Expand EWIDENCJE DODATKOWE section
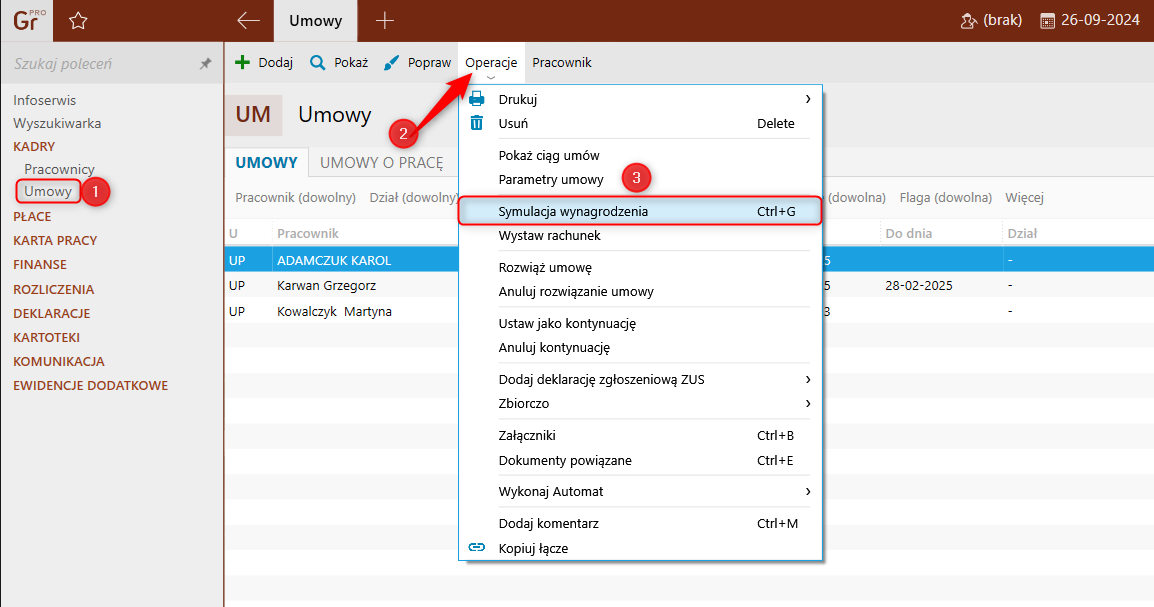This screenshot has width=1154, height=607. (x=91, y=386)
